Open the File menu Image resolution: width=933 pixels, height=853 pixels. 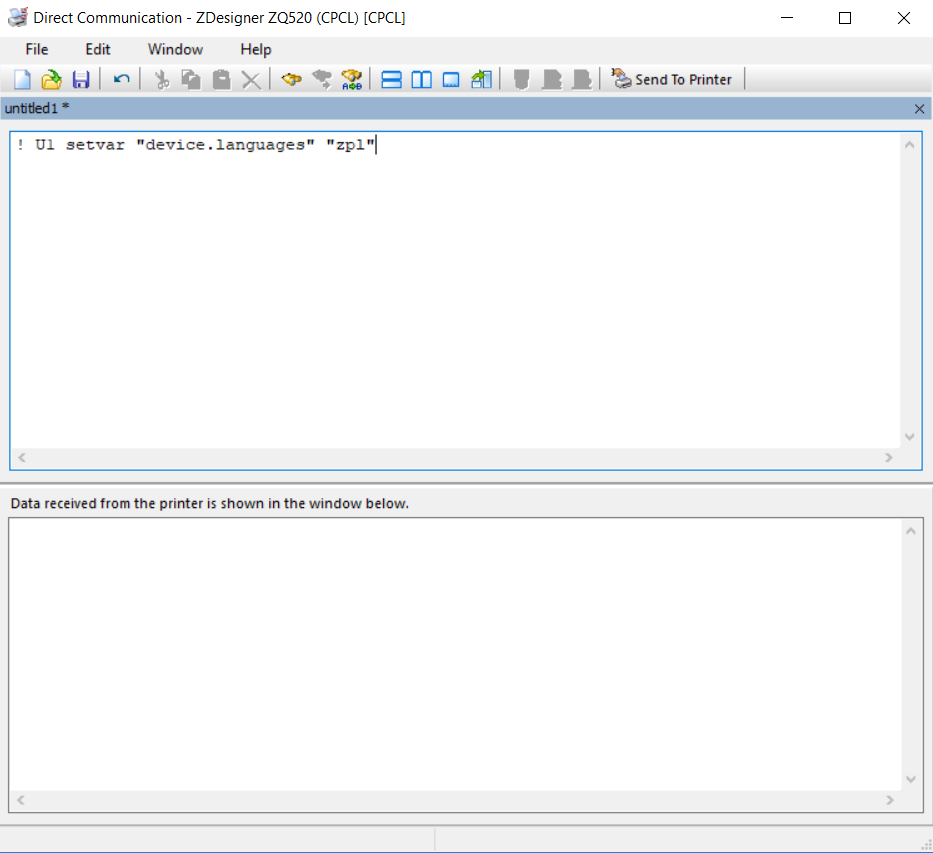[x=37, y=49]
